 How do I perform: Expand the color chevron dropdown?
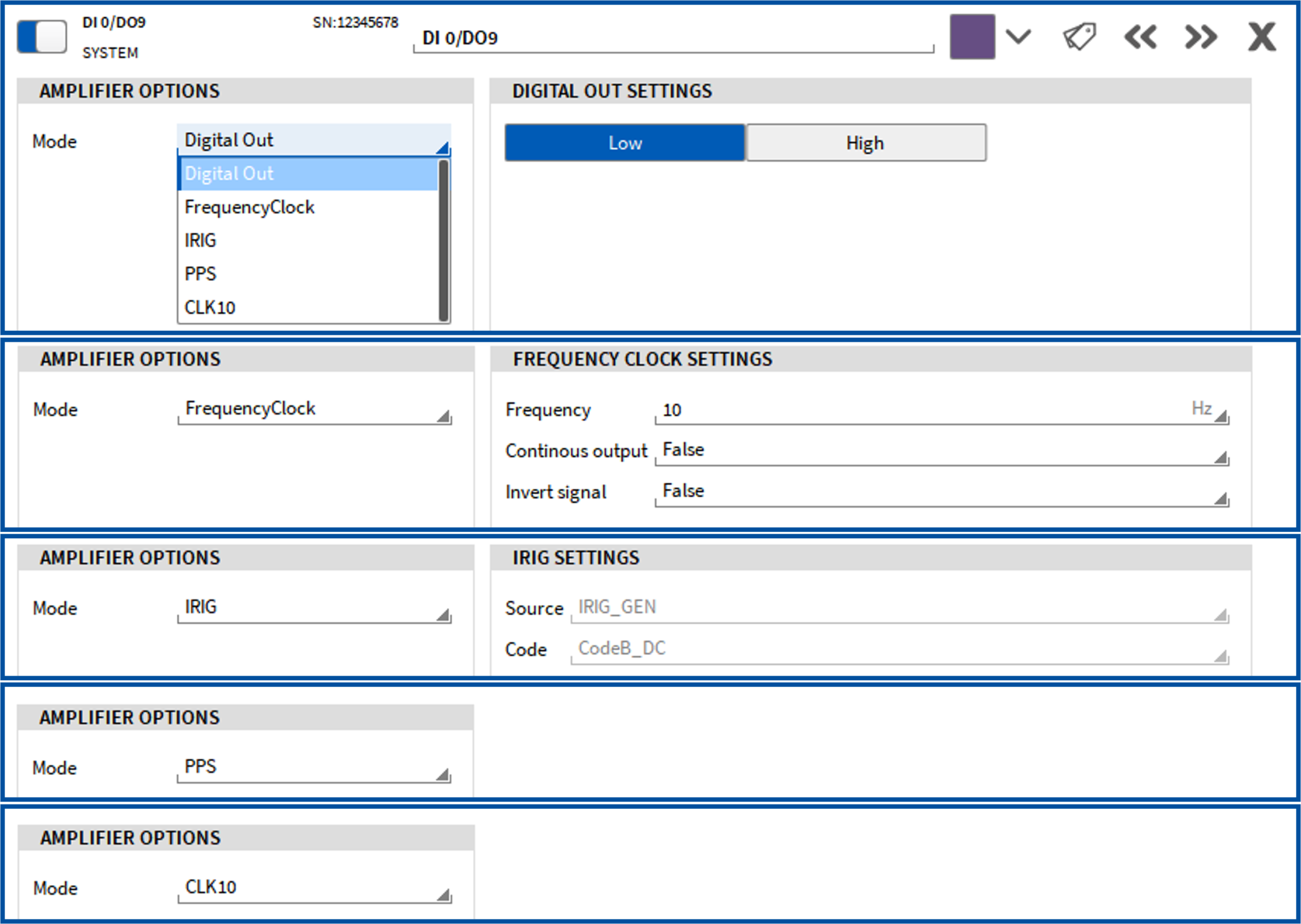point(1018,37)
